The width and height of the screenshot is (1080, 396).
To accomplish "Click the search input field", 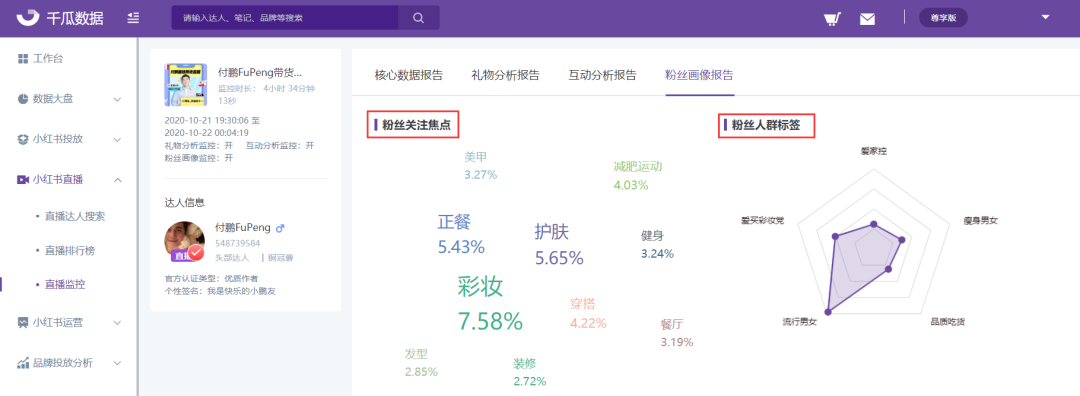I will 284,18.
